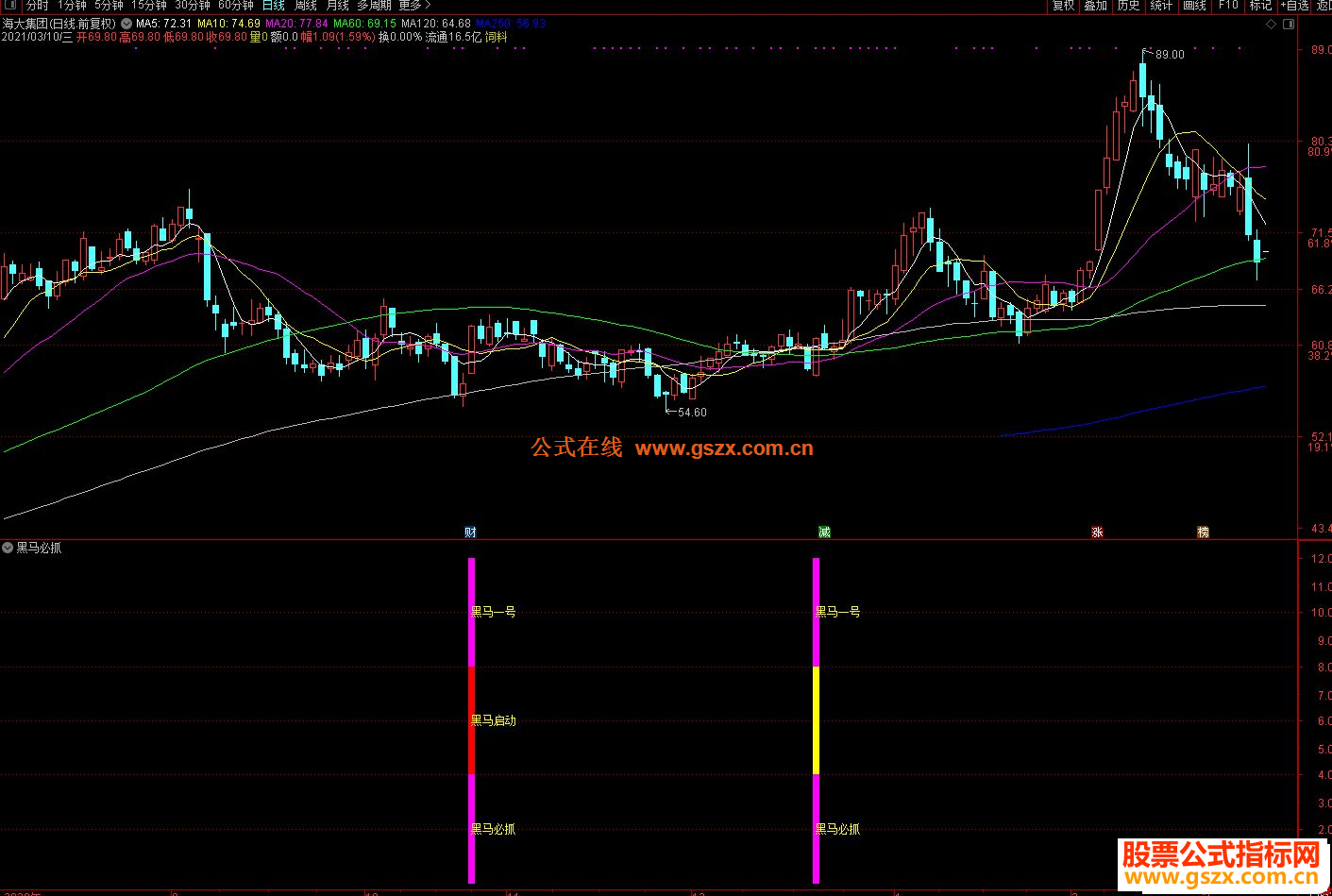Screen dimensions: 1332x896
Task: Select the 15分钟 period tab
Action: click(x=149, y=6)
